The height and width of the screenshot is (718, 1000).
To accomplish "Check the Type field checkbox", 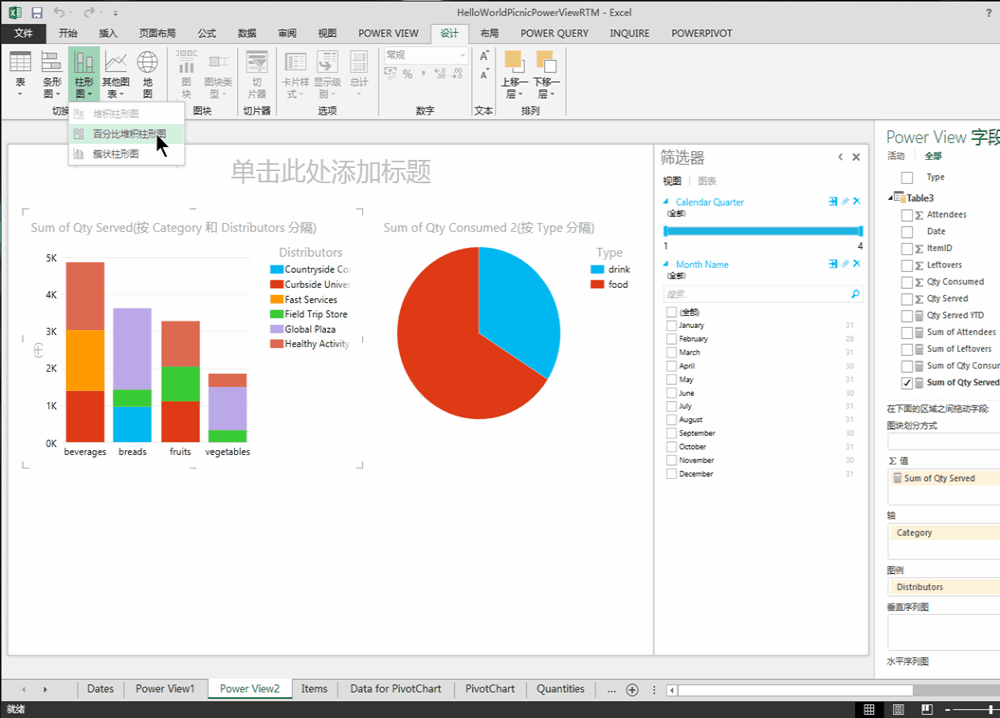I will click(907, 177).
